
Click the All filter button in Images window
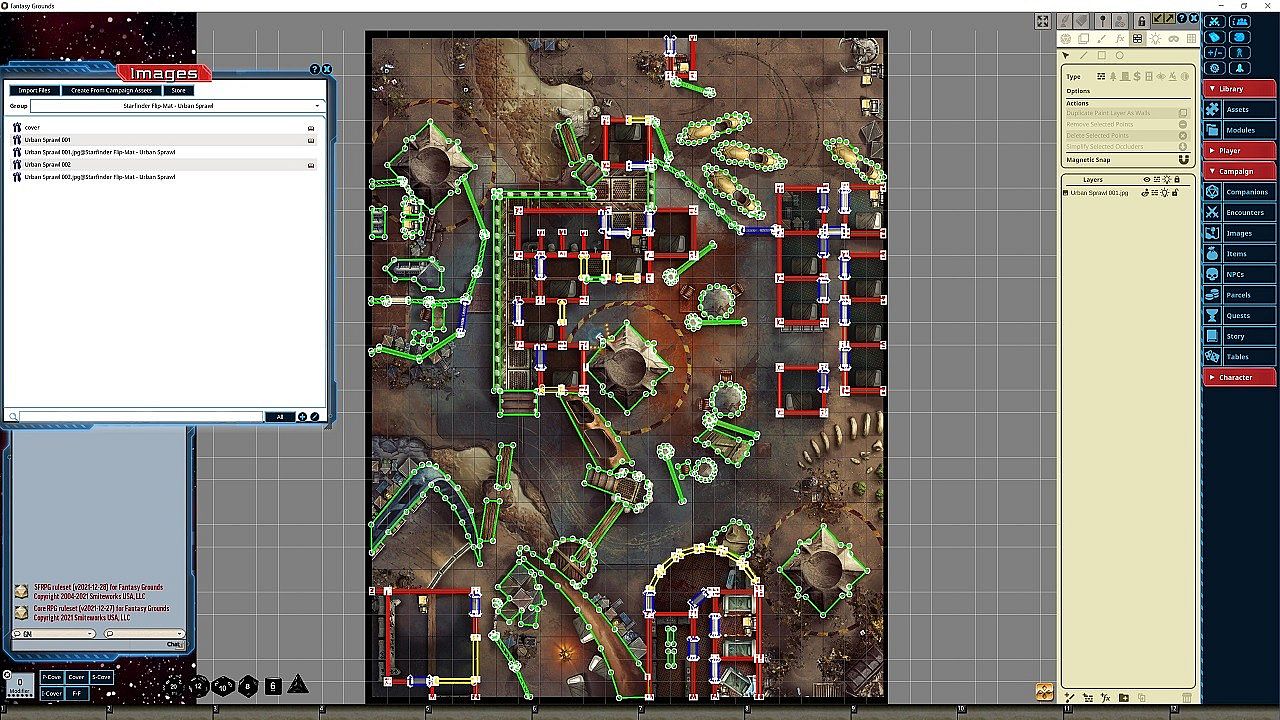point(280,417)
